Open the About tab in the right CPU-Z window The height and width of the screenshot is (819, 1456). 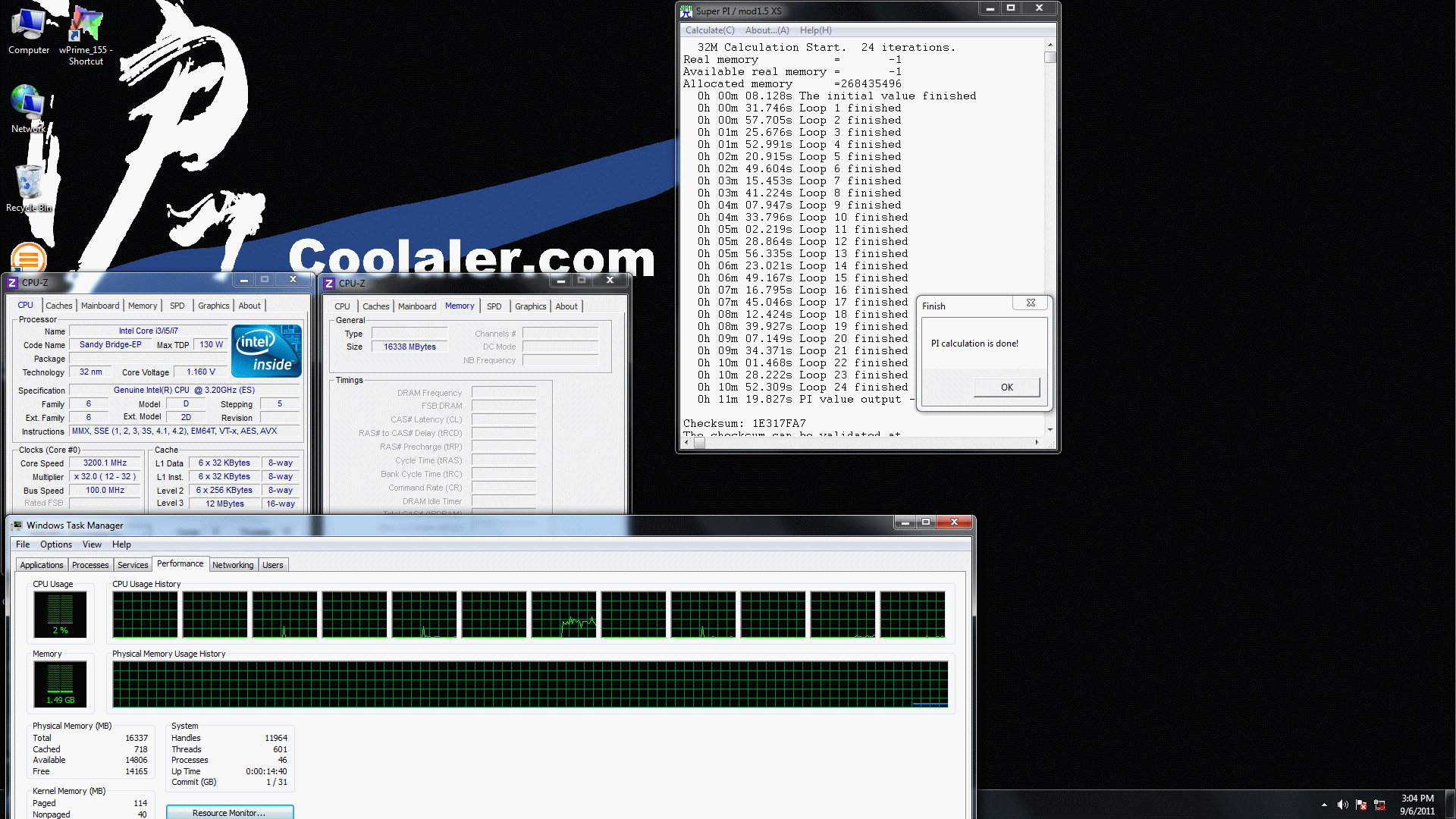pyautogui.click(x=566, y=306)
